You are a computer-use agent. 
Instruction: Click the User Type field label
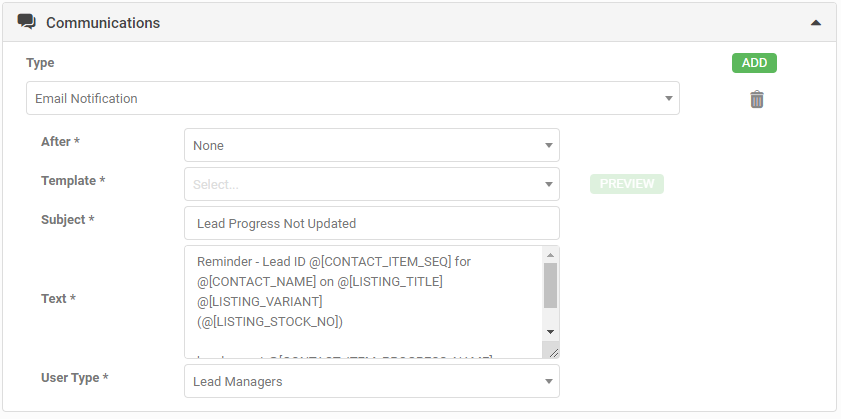tap(74, 378)
